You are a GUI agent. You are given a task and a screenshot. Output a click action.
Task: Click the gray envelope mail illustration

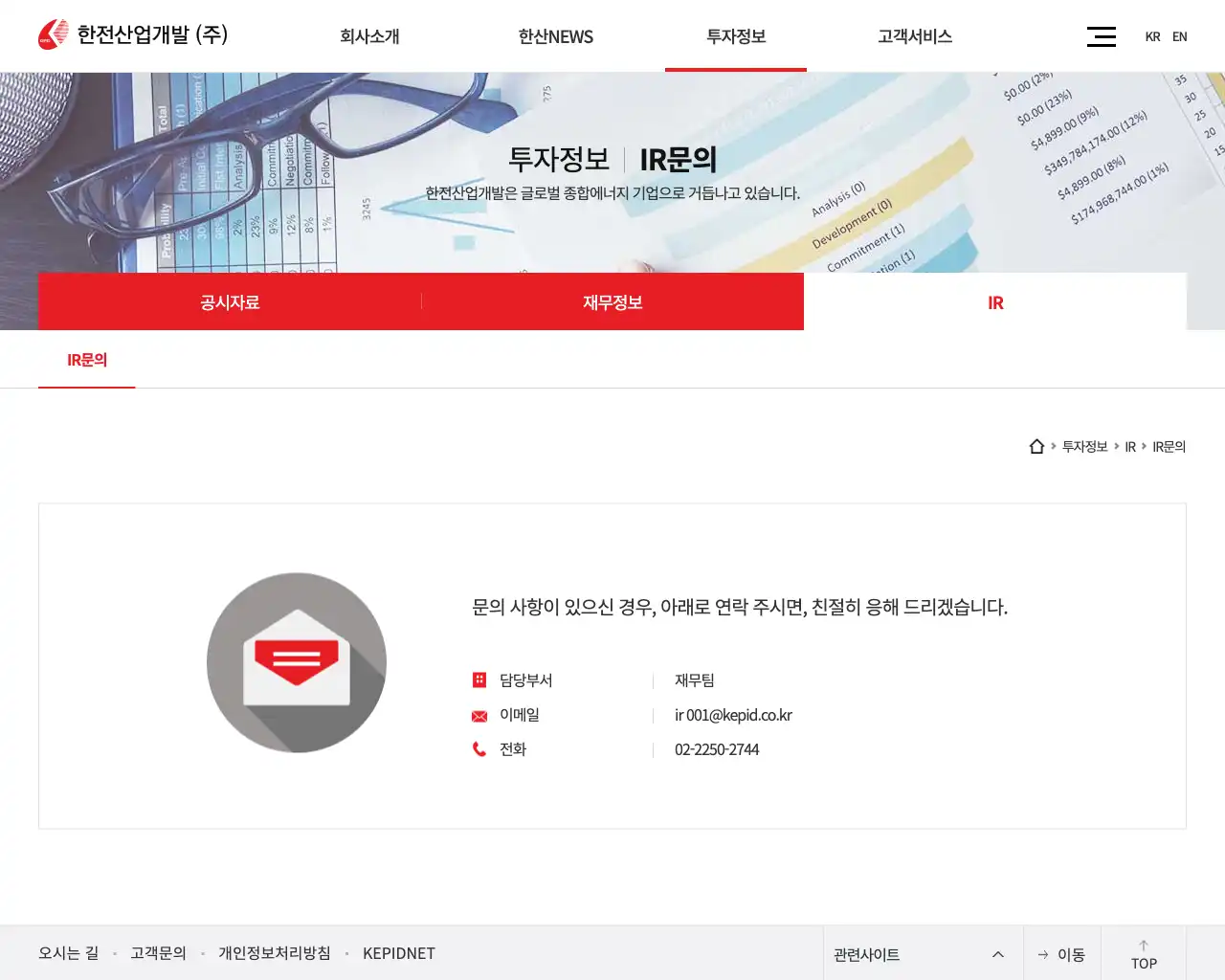coord(297,662)
